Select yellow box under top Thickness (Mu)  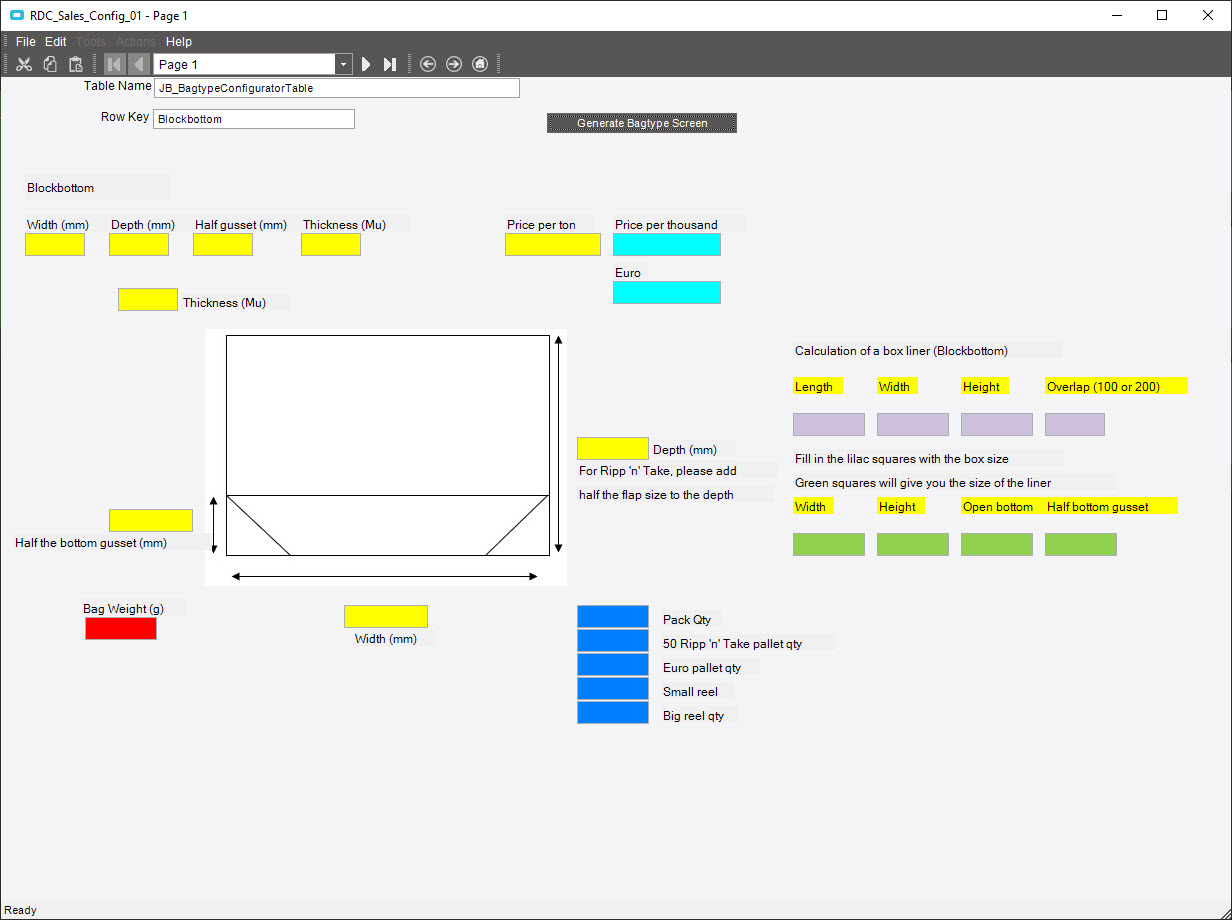[x=331, y=245]
